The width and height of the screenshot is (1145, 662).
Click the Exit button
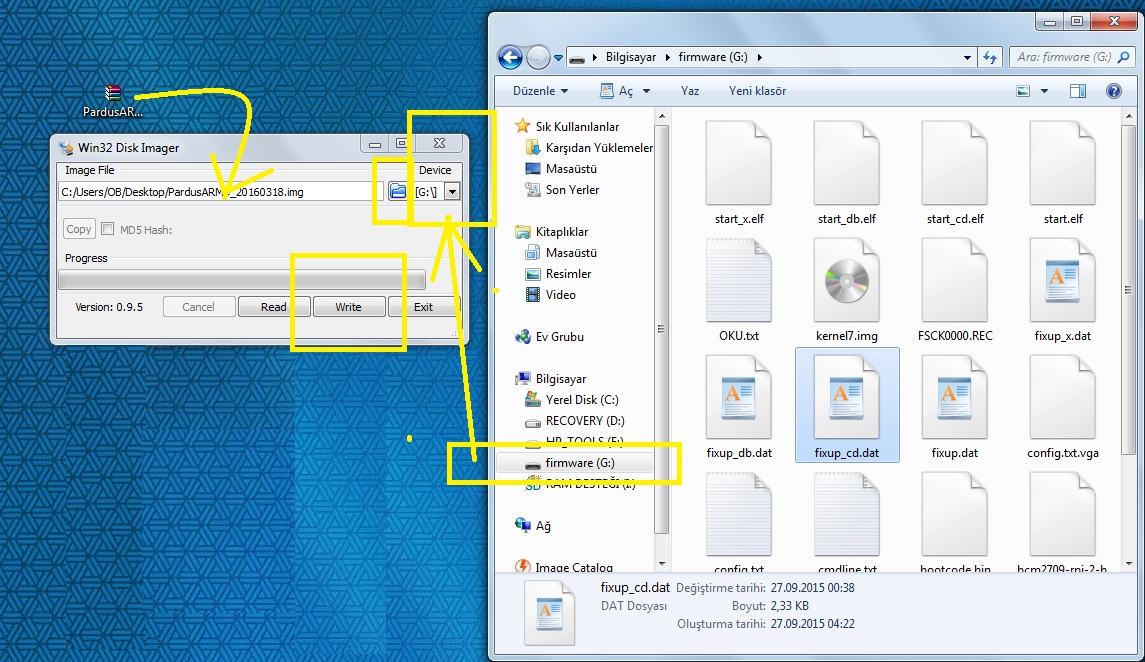[424, 307]
